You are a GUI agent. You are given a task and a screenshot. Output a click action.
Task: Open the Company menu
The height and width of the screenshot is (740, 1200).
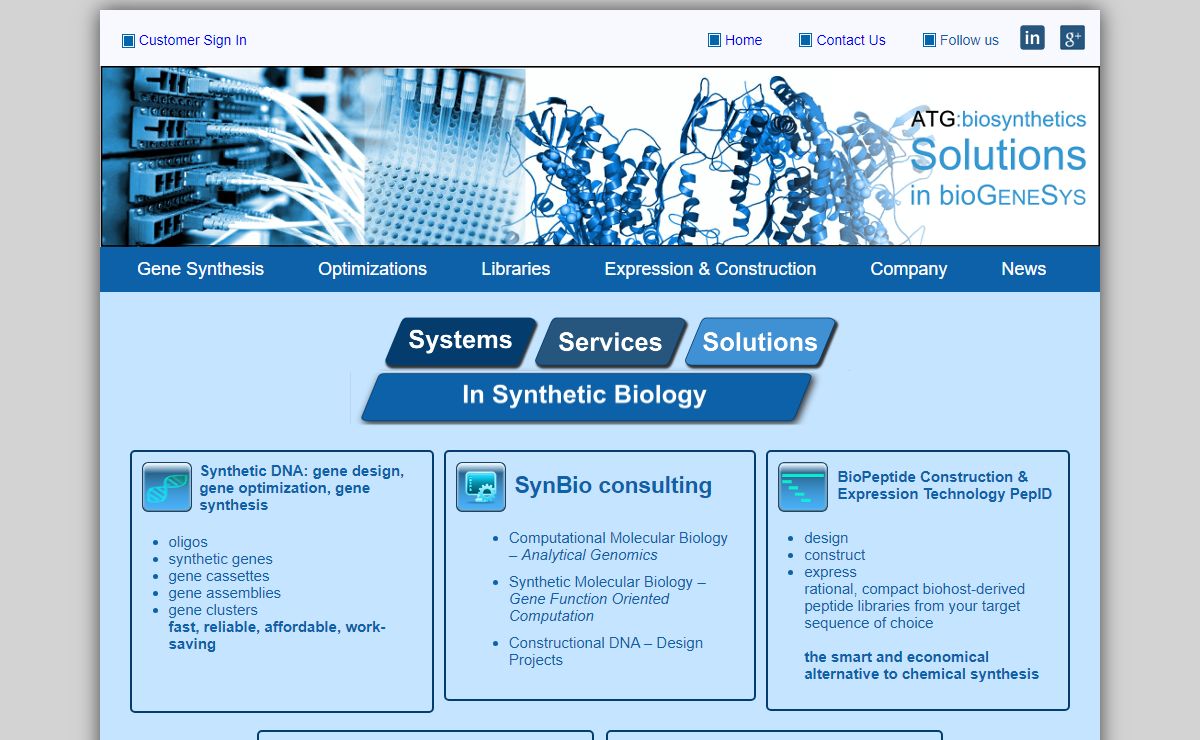tap(909, 269)
